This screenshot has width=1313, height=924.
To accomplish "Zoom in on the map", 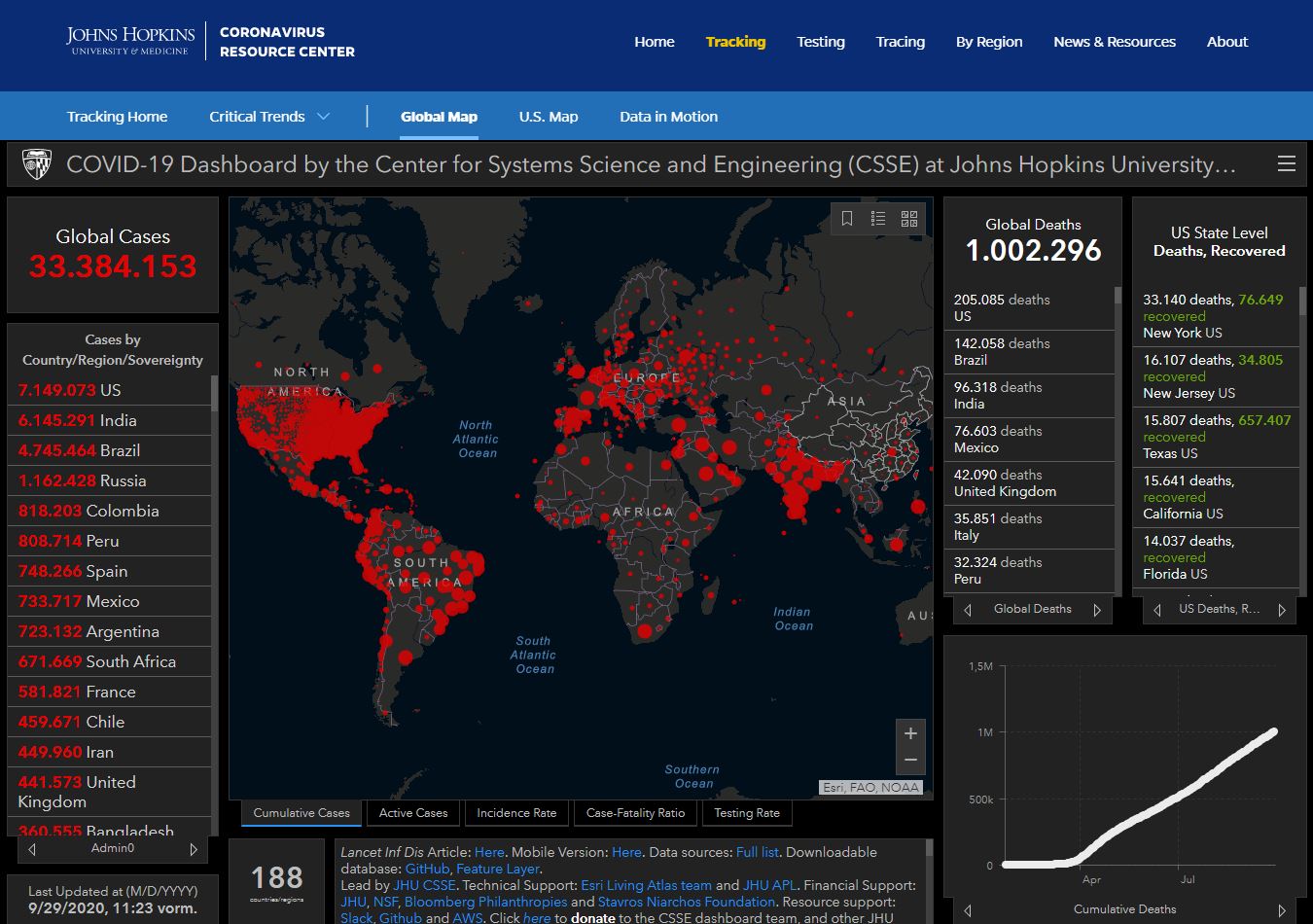I will [910, 733].
